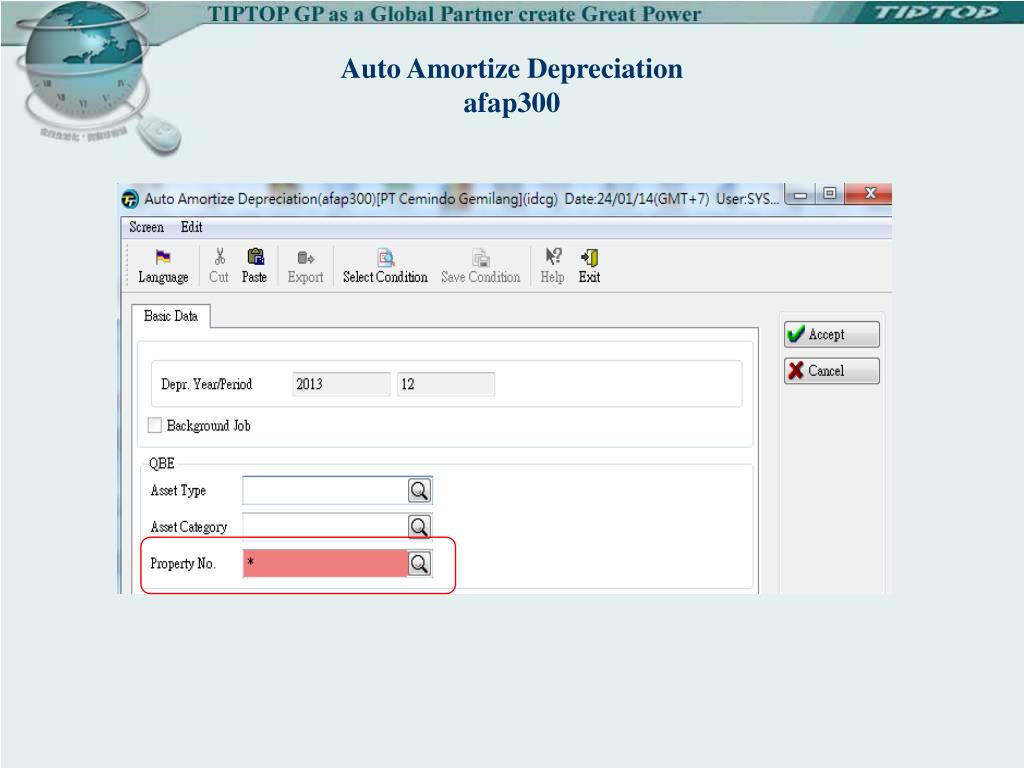Click the Paste clipboard icon
Screen dimensions: 1024x768
[x=255, y=257]
